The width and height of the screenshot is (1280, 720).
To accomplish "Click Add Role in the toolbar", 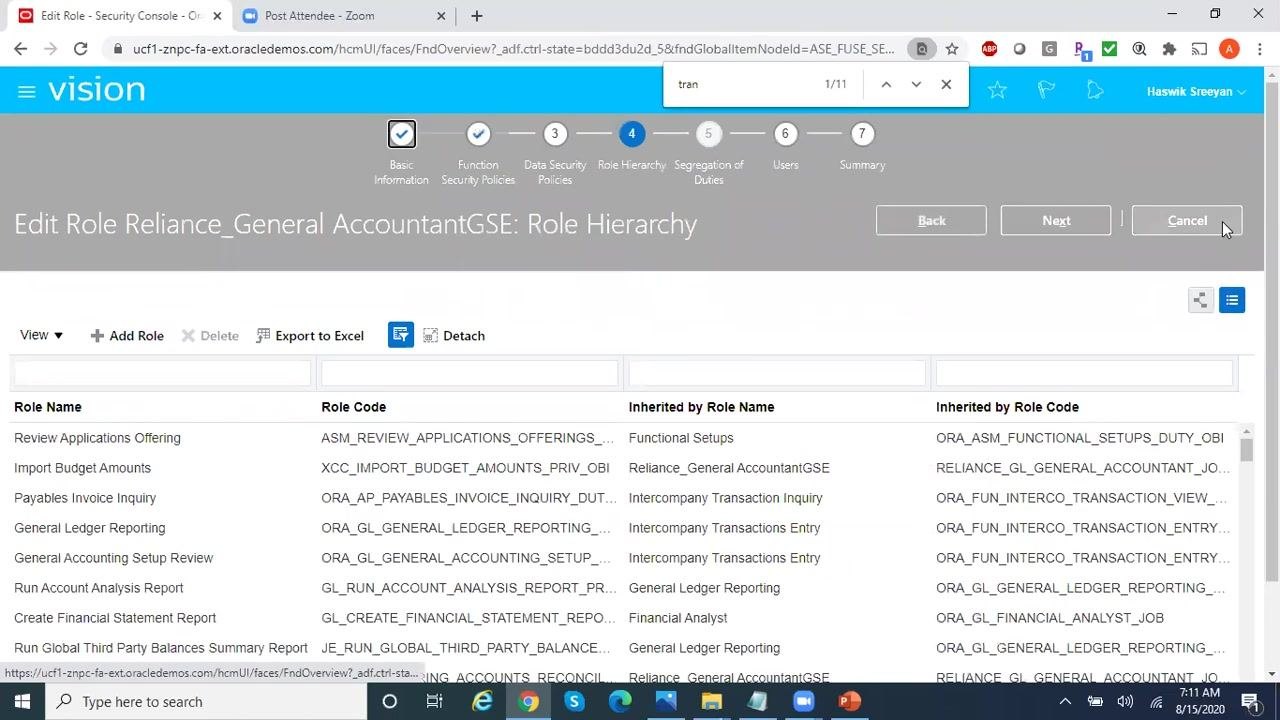I will point(127,336).
